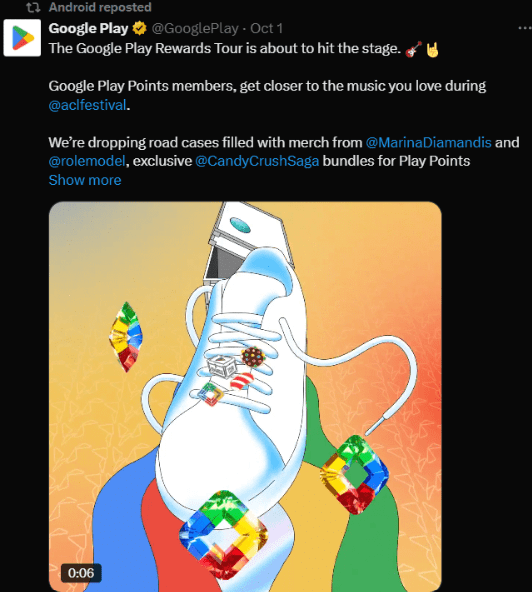Open the Android reposted label
The image size is (532, 592).
point(100,7)
